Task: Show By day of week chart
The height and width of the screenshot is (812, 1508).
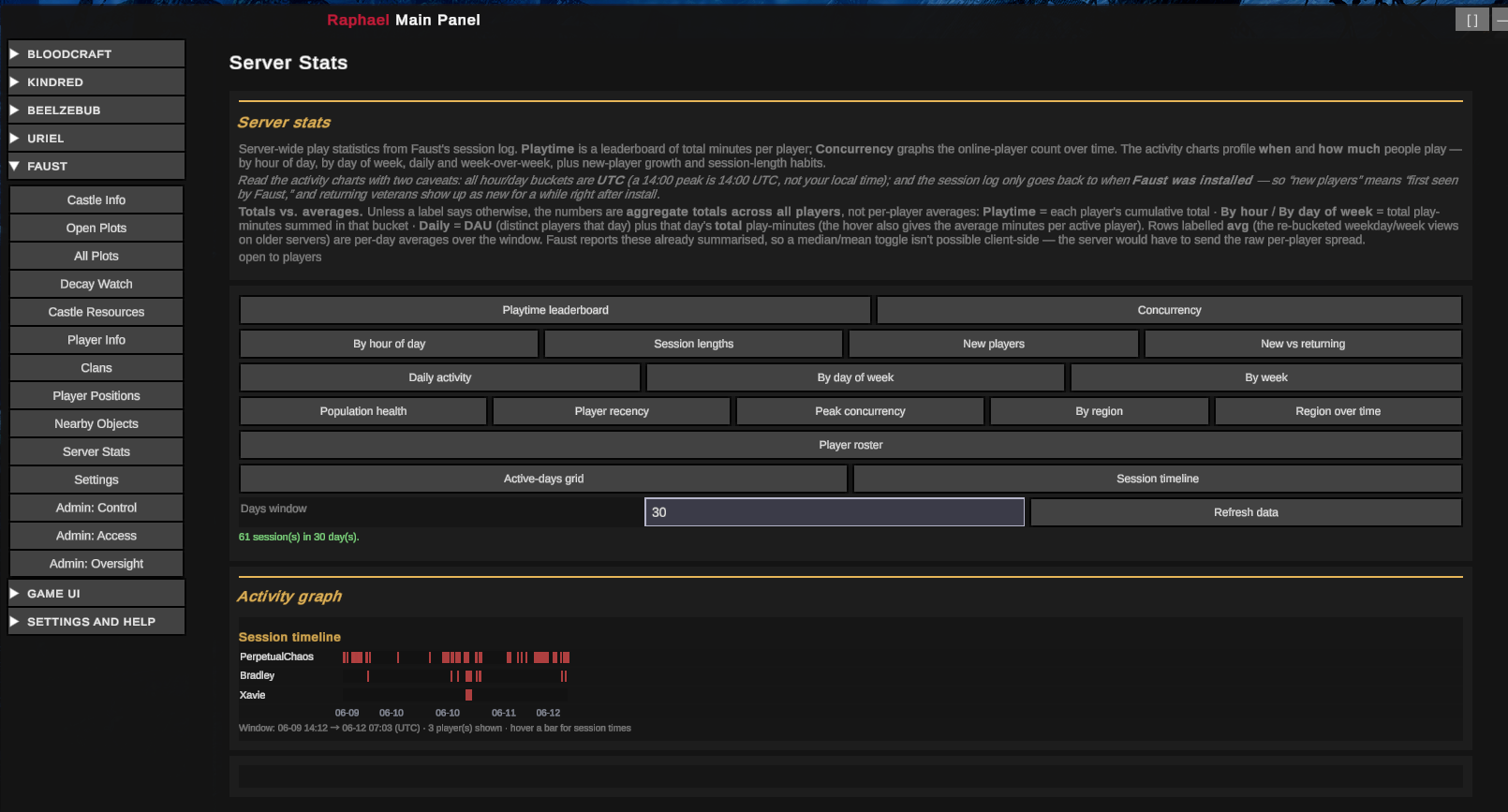Action: (855, 377)
